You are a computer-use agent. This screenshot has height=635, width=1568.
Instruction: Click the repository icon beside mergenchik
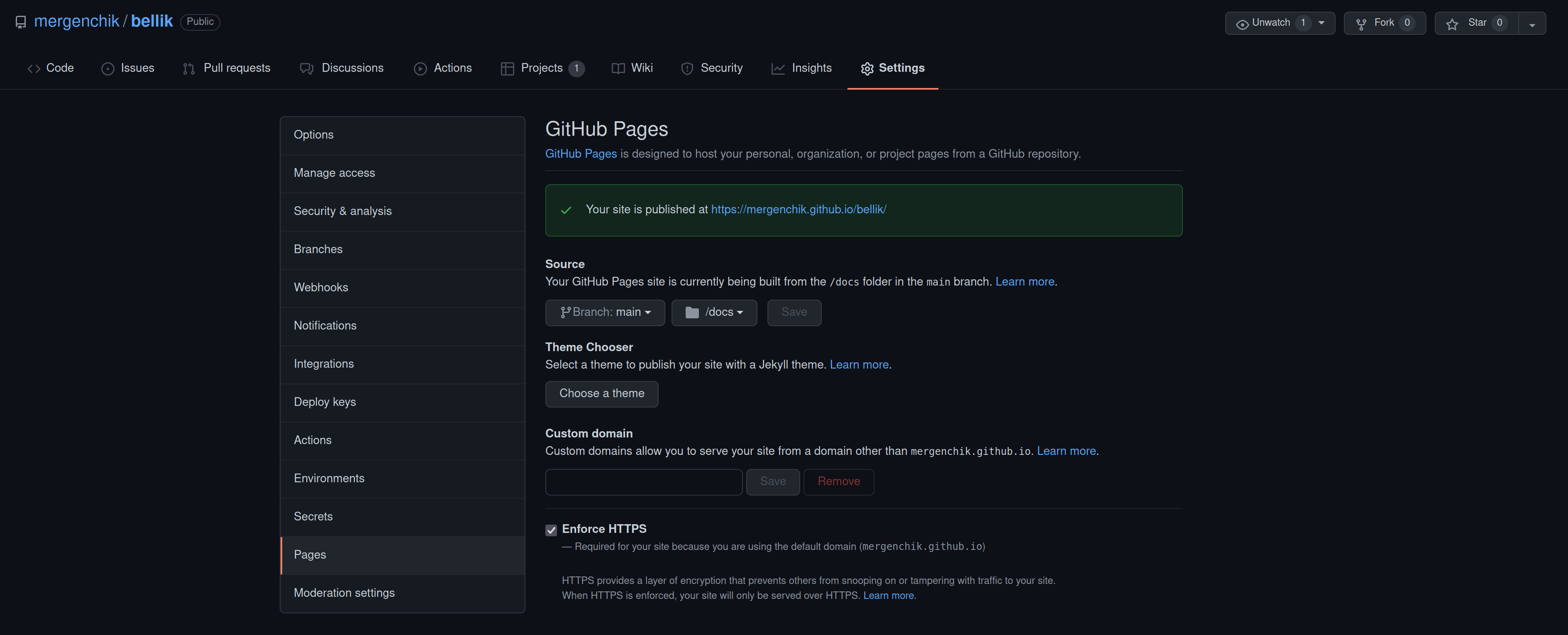[21, 22]
